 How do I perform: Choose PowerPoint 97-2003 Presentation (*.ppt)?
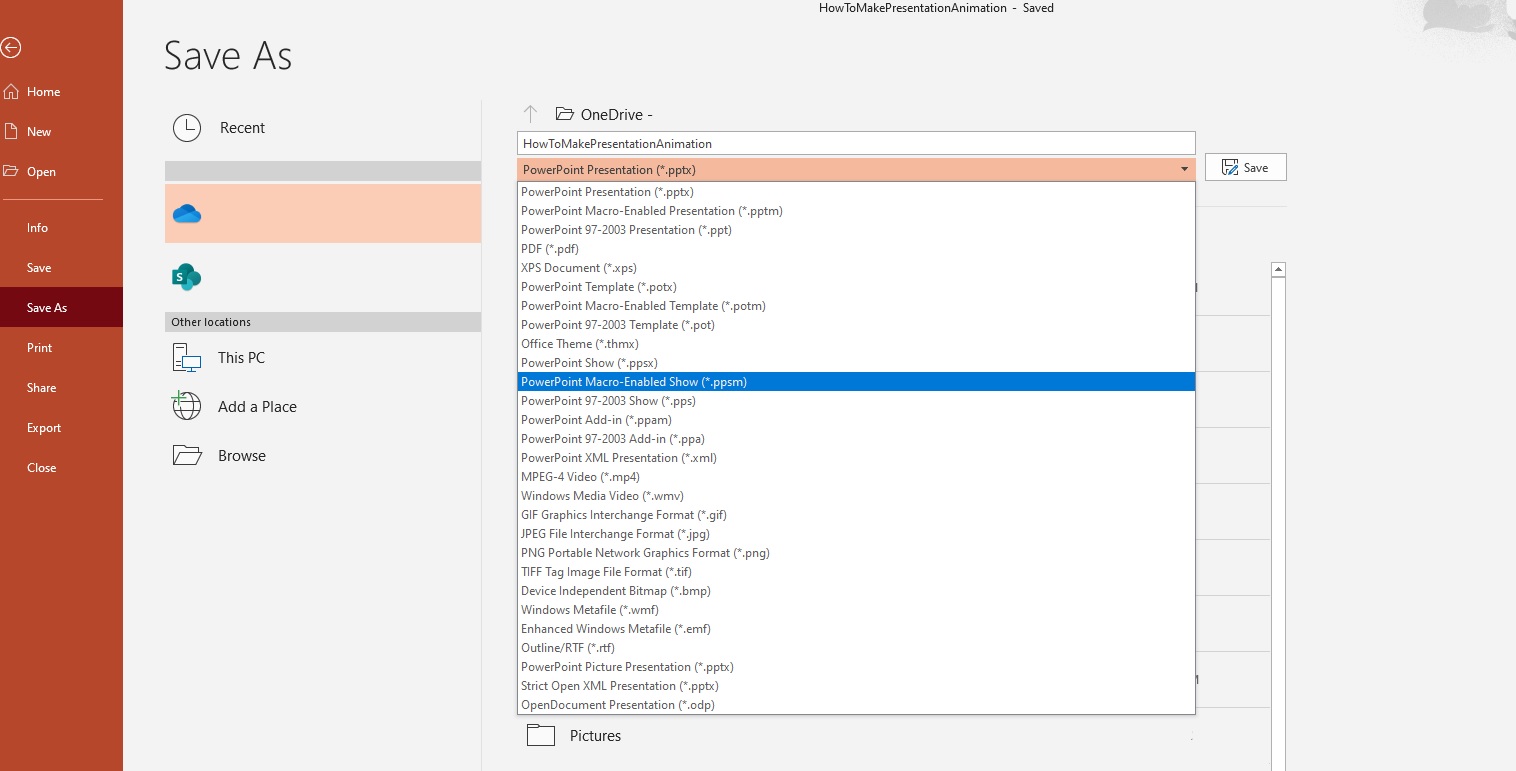tap(856, 230)
